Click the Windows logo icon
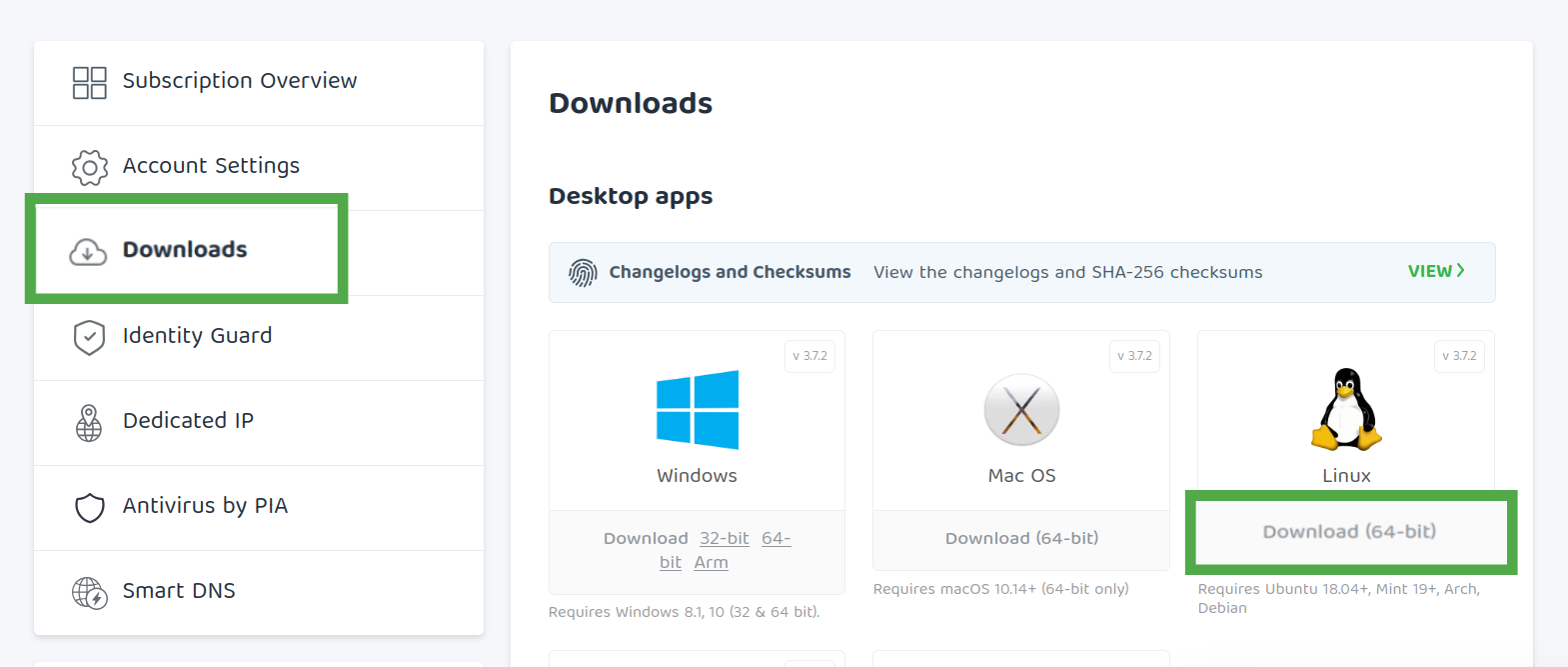The height and width of the screenshot is (667, 1568). (698, 409)
